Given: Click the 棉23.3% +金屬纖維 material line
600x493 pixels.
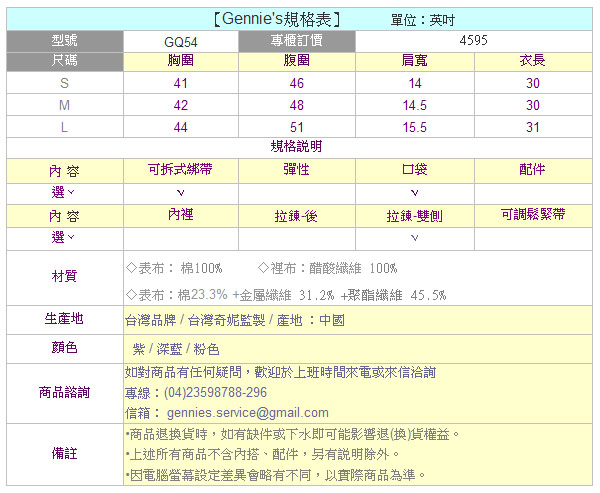Looking at the screenshot, I should (286, 295).
